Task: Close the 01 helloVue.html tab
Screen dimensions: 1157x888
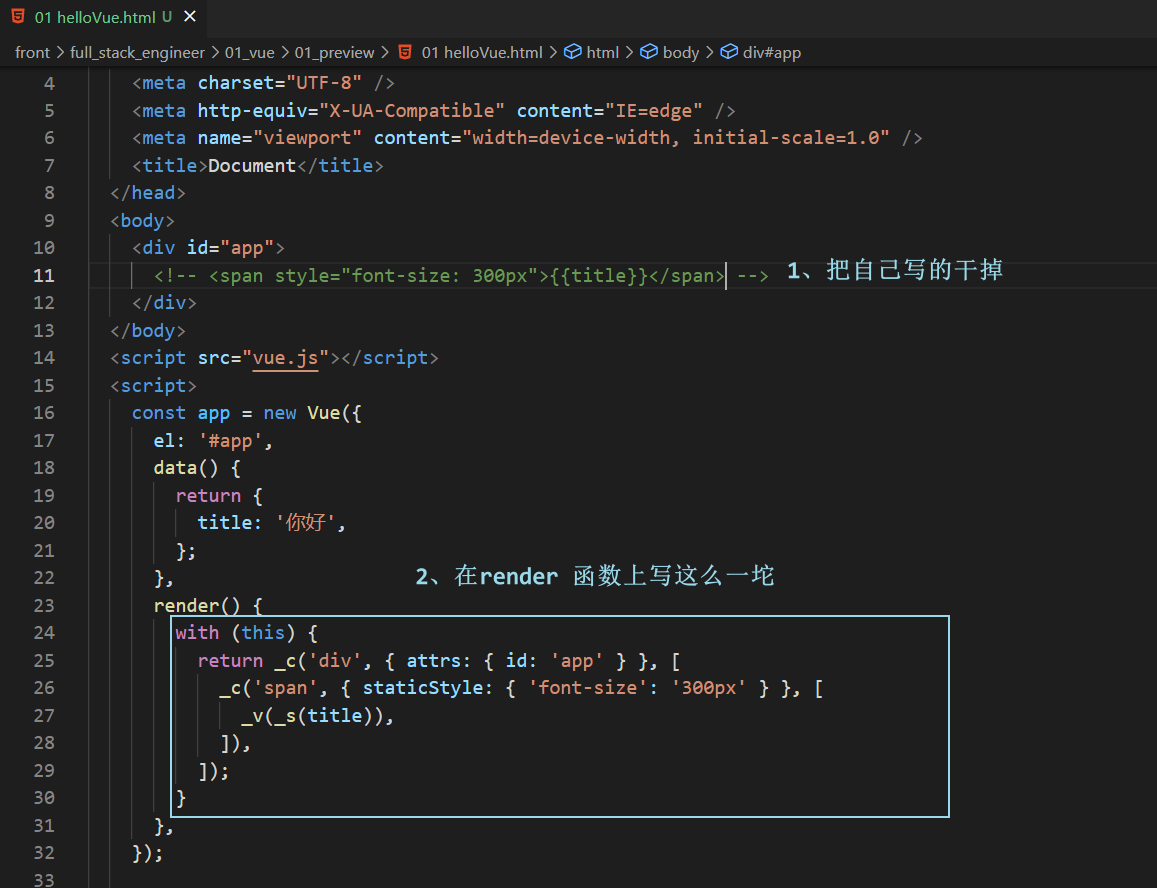Action: (x=190, y=16)
